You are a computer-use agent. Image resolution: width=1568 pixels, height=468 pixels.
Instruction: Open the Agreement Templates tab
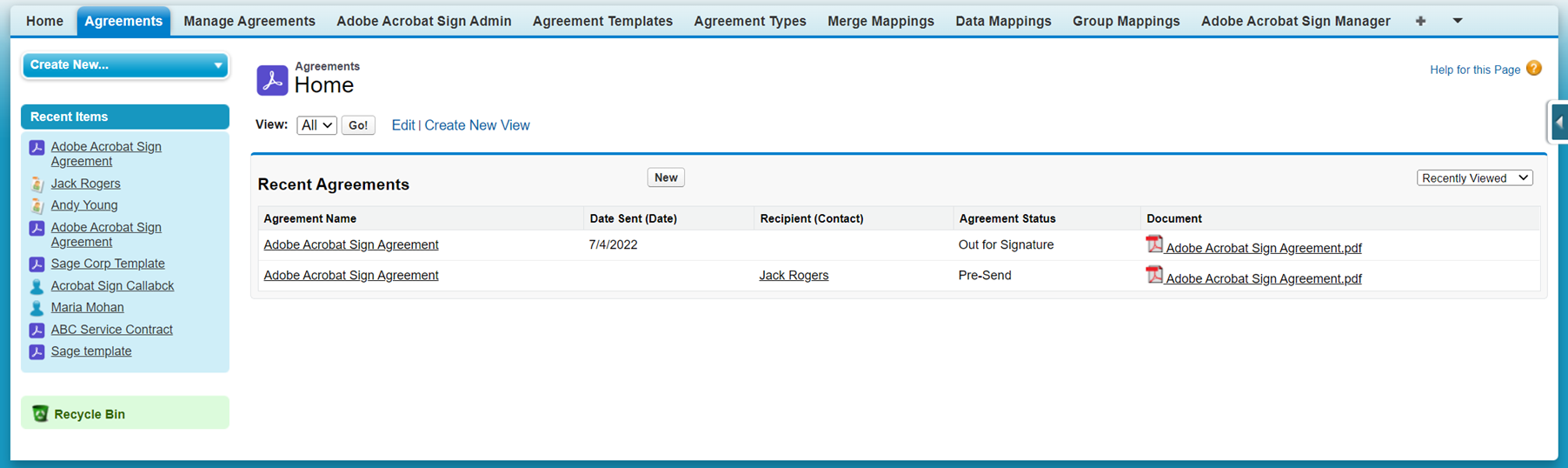coord(602,21)
